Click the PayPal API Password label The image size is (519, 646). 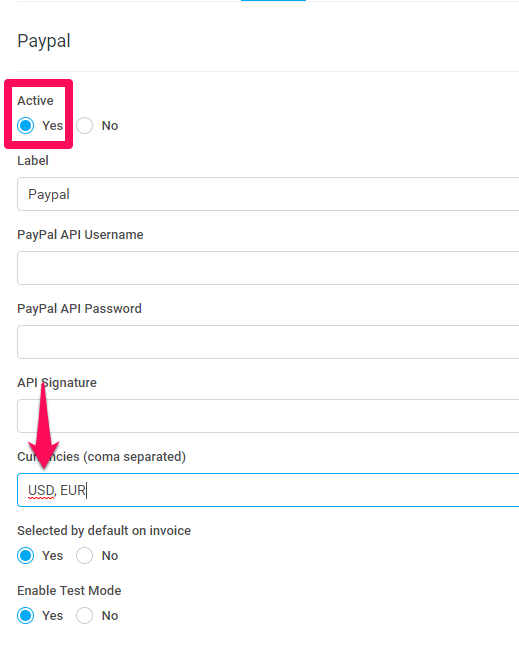pyautogui.click(x=79, y=309)
